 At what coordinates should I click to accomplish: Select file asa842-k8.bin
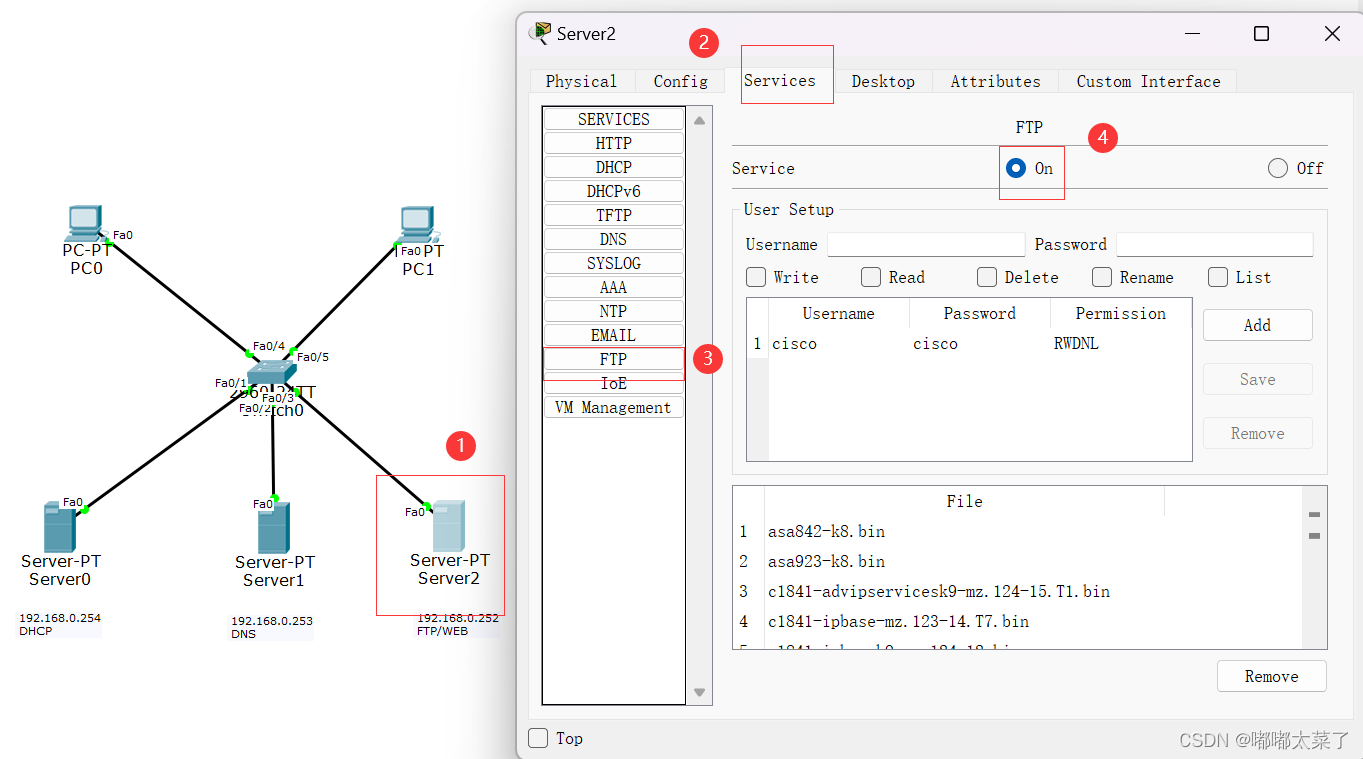[826, 531]
